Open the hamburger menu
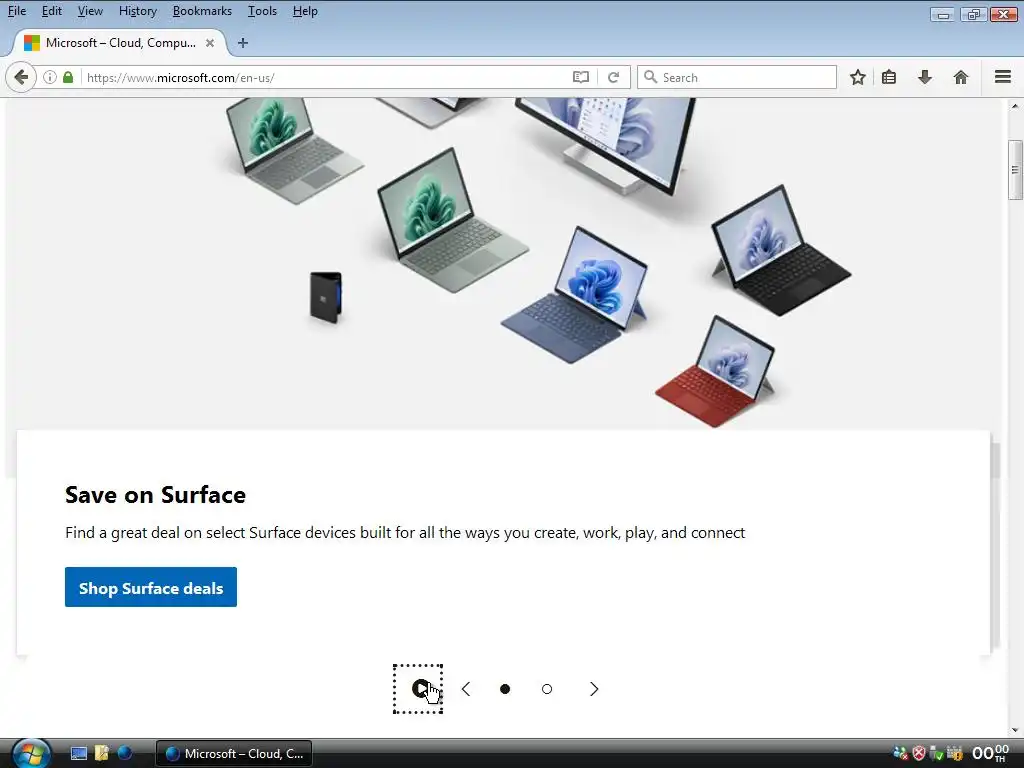 pos(1003,77)
